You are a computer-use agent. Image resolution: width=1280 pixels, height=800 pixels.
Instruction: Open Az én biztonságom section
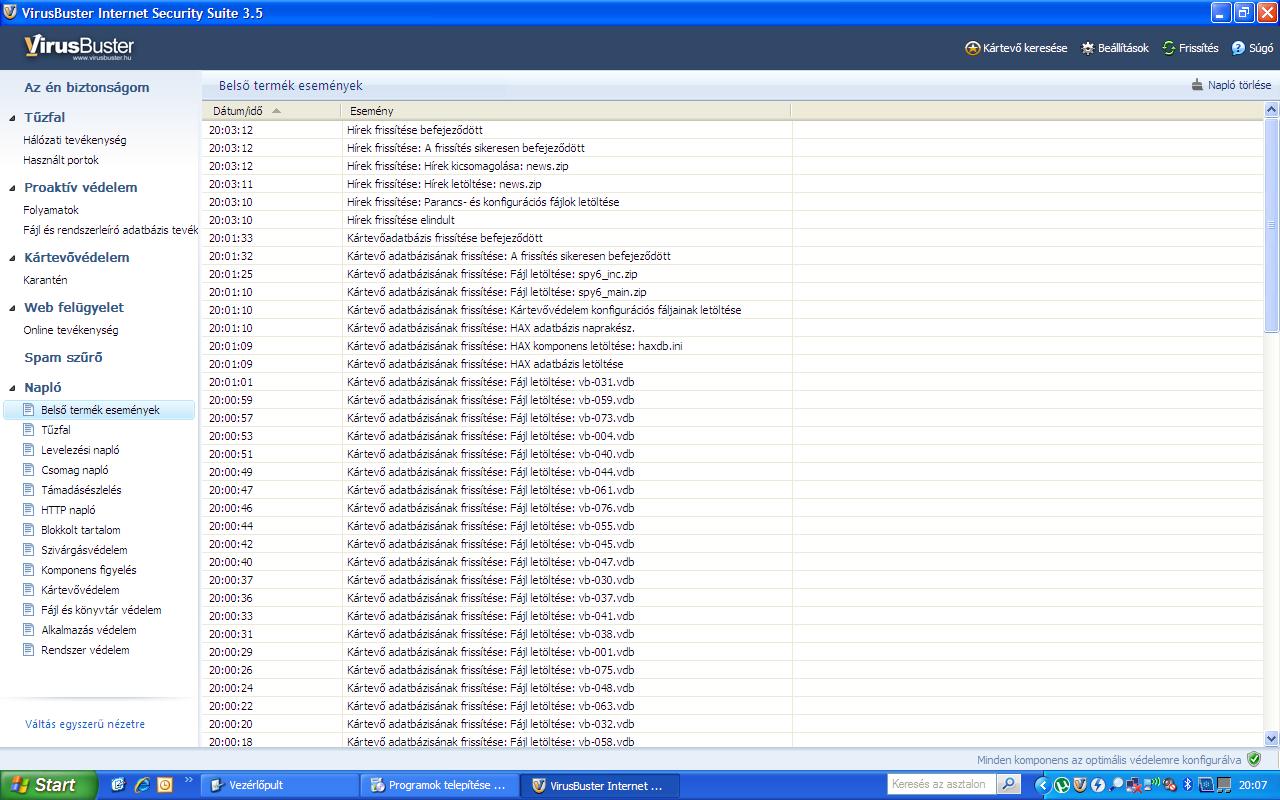87,87
